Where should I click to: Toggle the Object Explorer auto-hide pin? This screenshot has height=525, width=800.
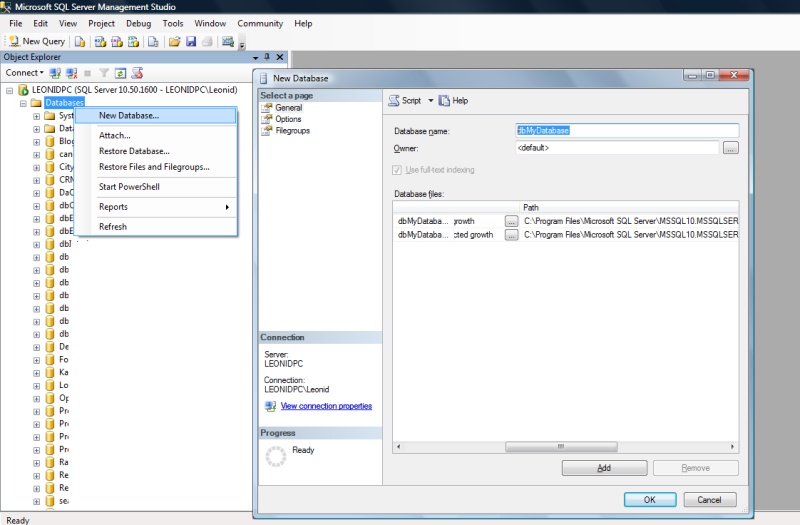pos(267,57)
